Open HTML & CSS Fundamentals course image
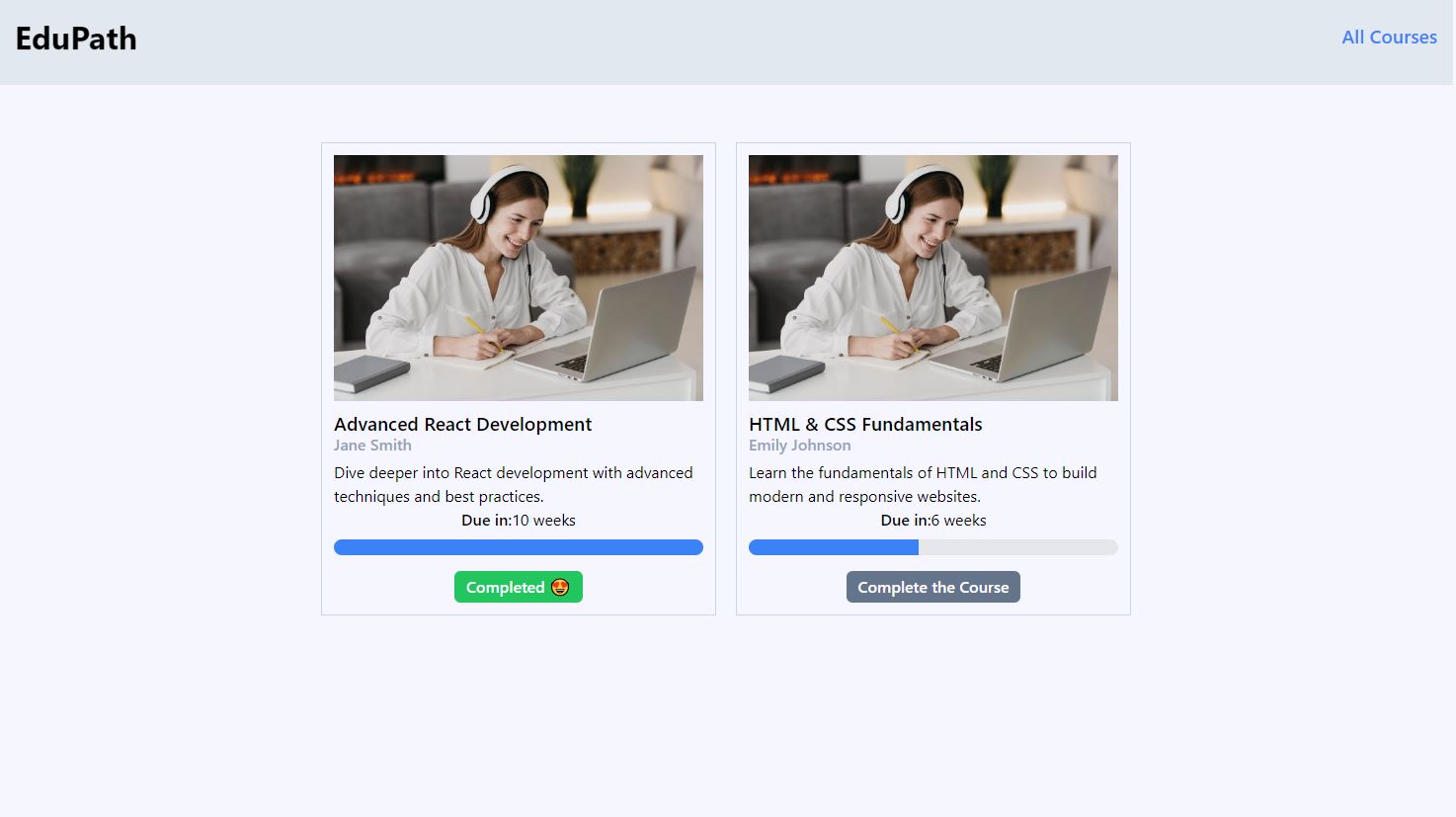Viewport: 1456px width, 817px height. point(933,278)
